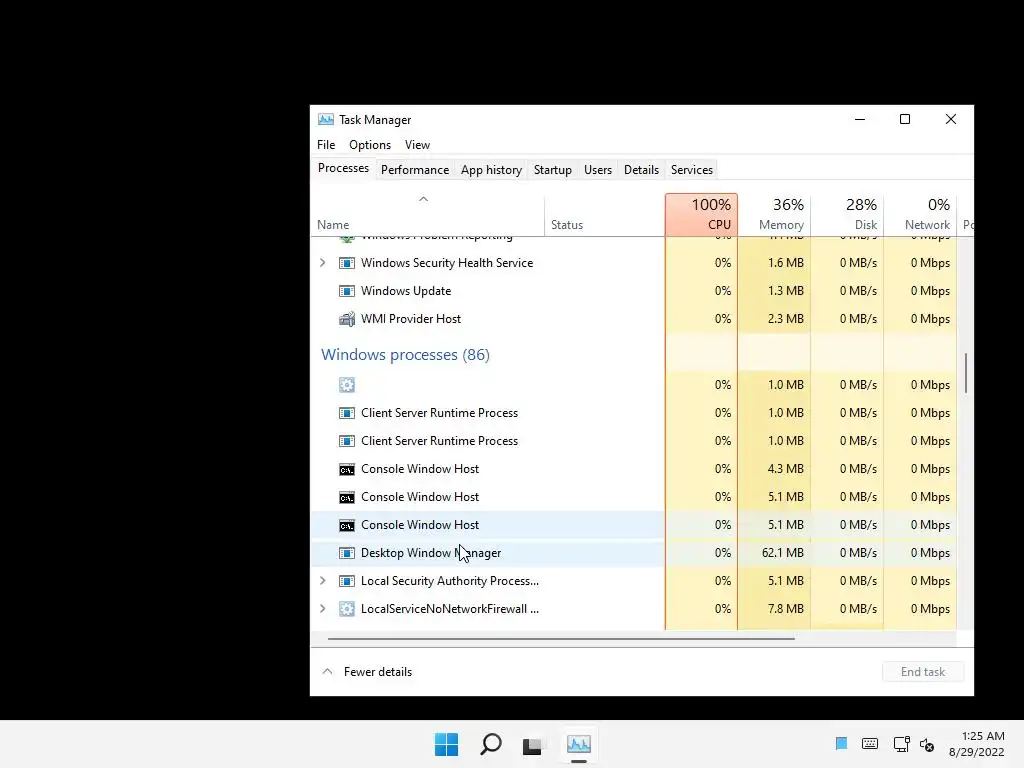
Task: Click the 7.8 MB memory value
Action: (786, 609)
